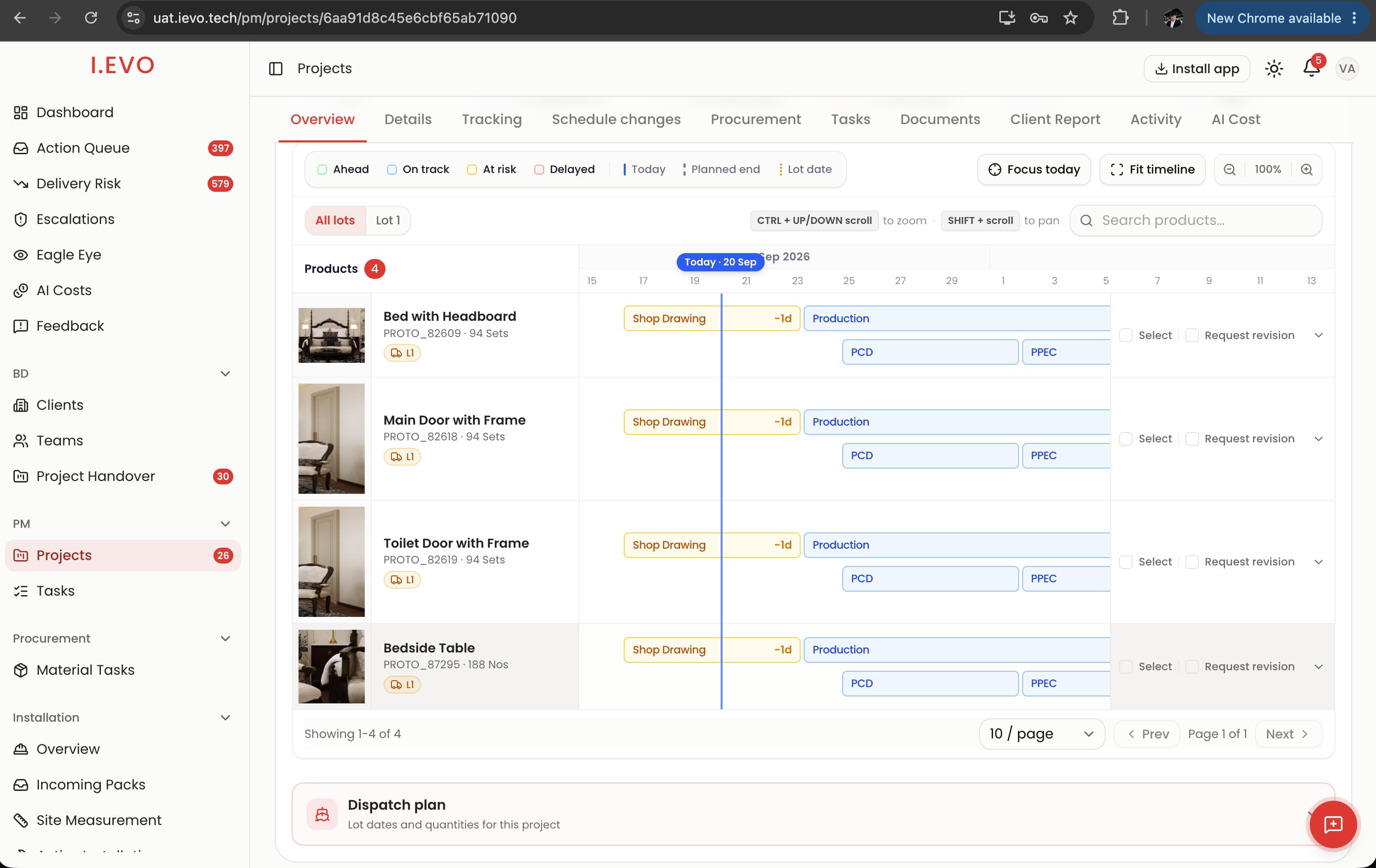Tick Select checkbox for Bedside Table
The height and width of the screenshot is (868, 1376).
pyautogui.click(x=1126, y=667)
